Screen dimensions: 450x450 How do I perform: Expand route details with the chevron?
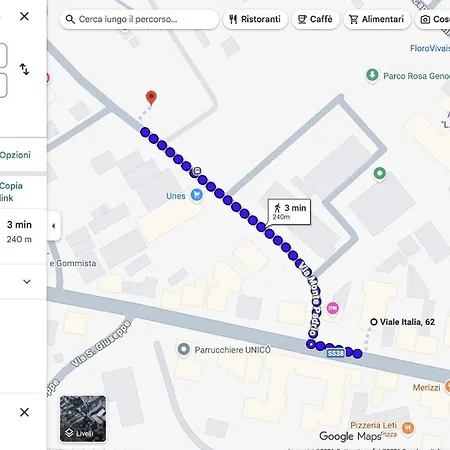pyautogui.click(x=27, y=282)
